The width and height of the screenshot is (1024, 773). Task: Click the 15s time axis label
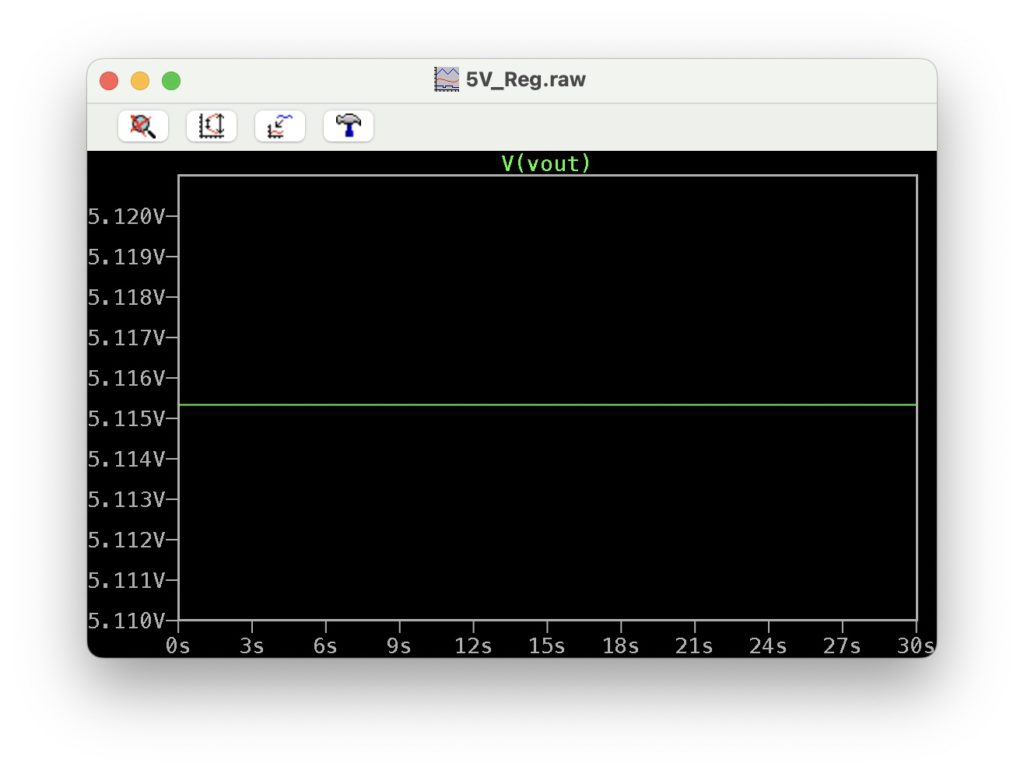[546, 646]
